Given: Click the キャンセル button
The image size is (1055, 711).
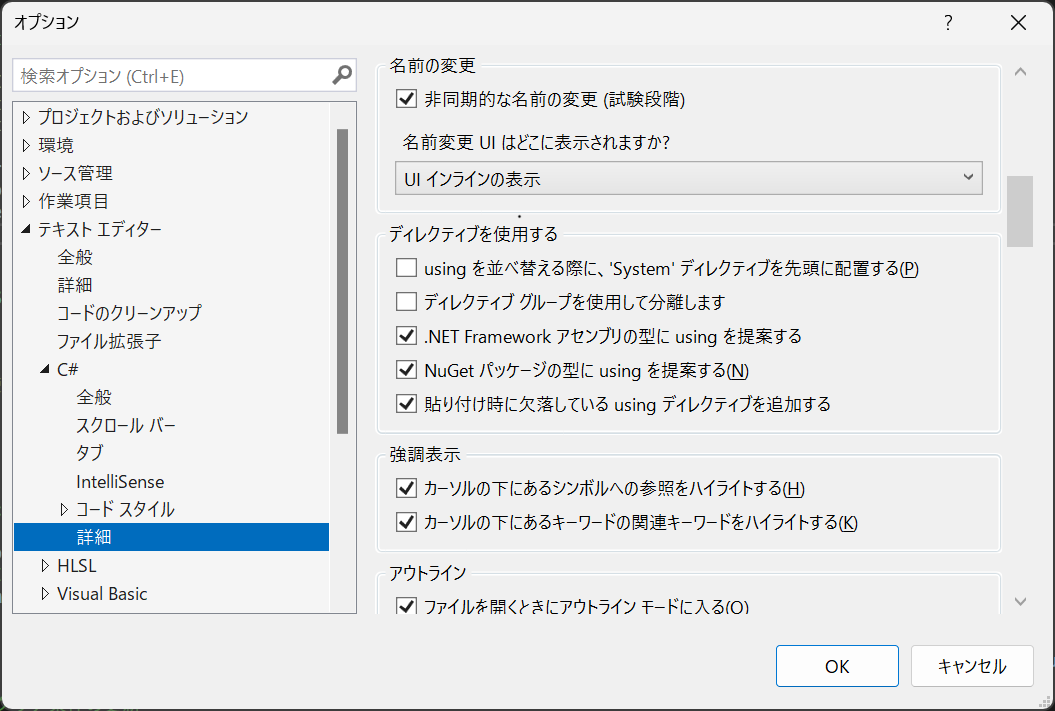Looking at the screenshot, I should (x=971, y=665).
